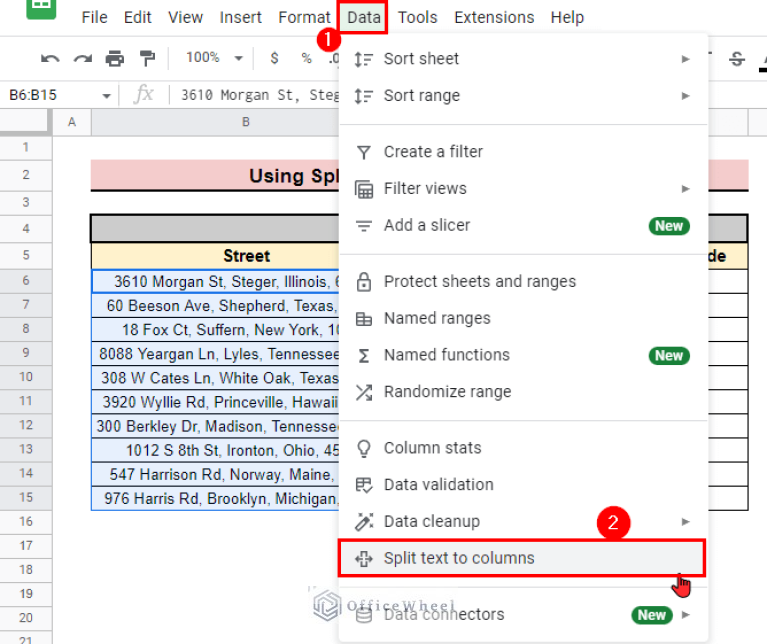Expand Filter views submenu arrow

click(x=686, y=189)
